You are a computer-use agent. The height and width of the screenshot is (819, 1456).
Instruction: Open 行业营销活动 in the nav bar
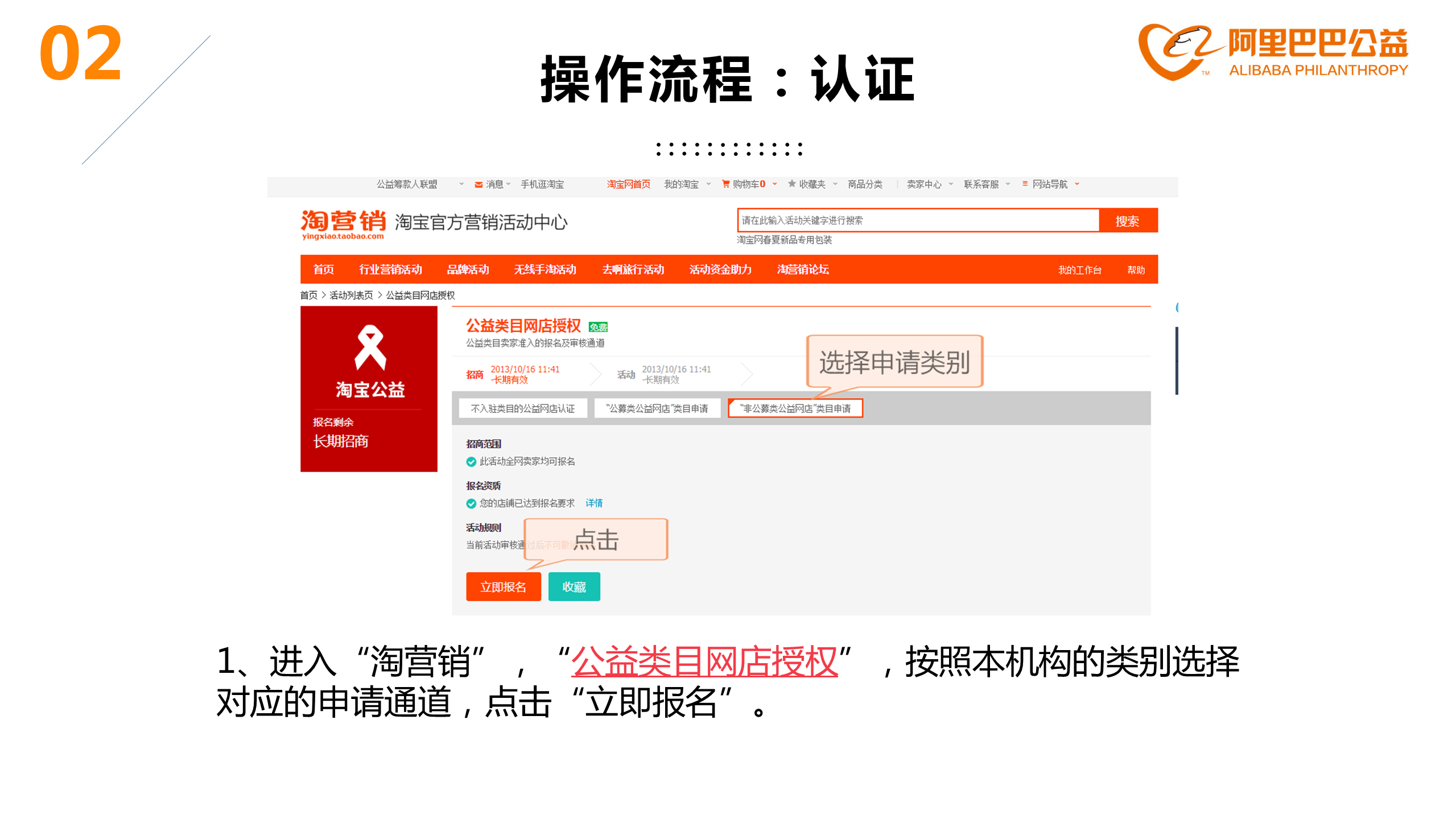[x=390, y=270]
